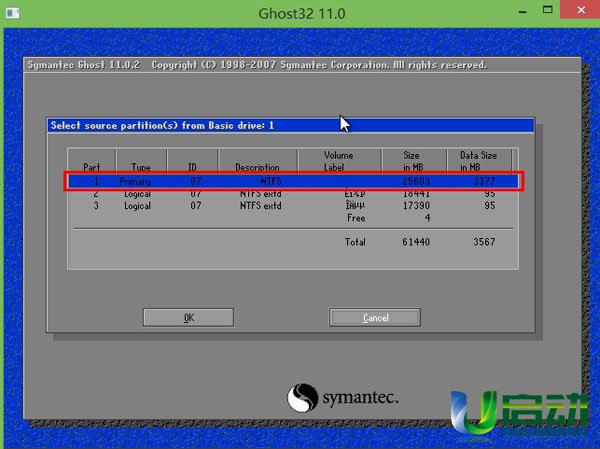This screenshot has height=449, width=600.
Task: Click the Data Size in MB column header
Action: tap(478, 161)
